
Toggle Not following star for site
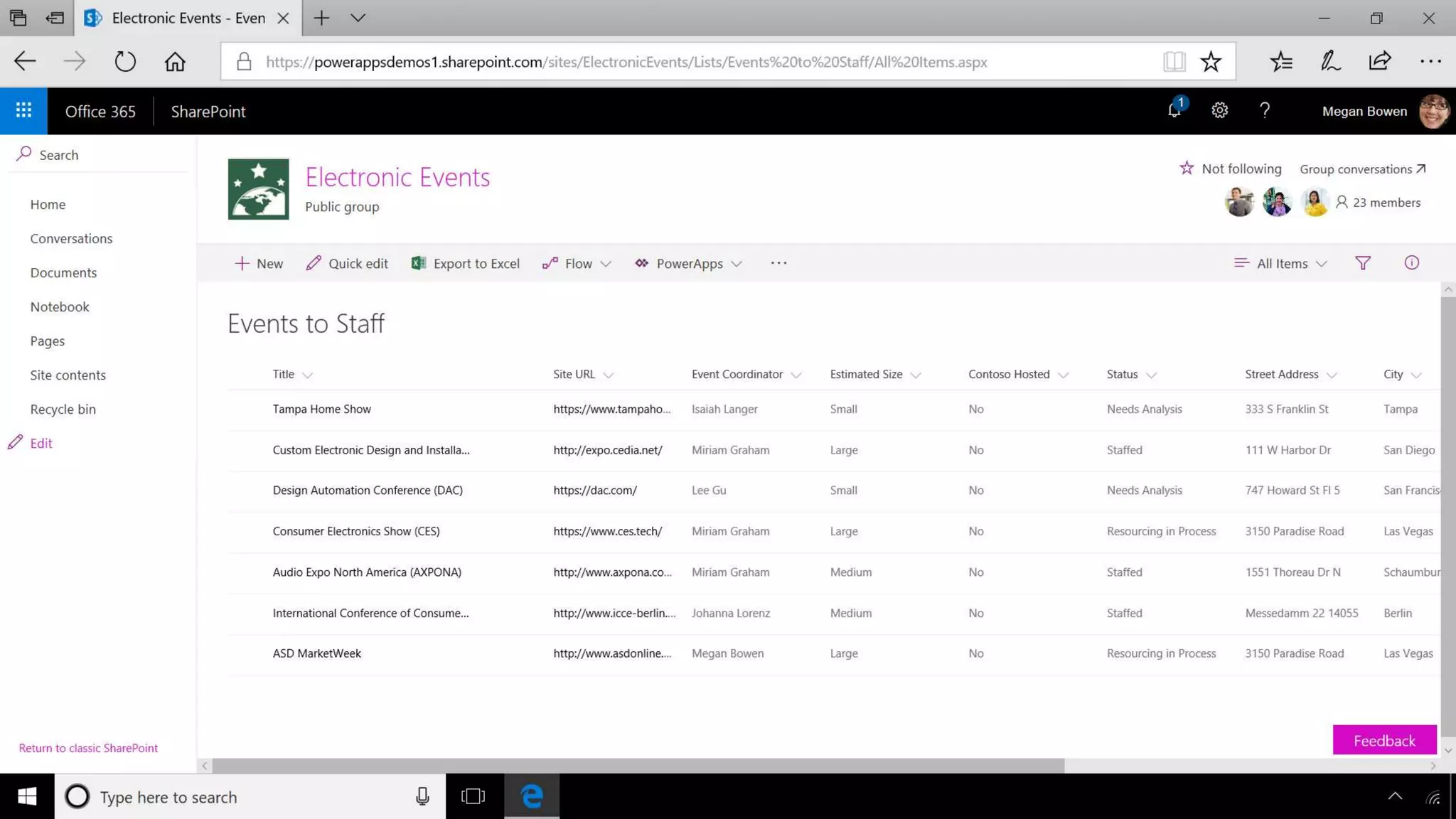click(1187, 168)
